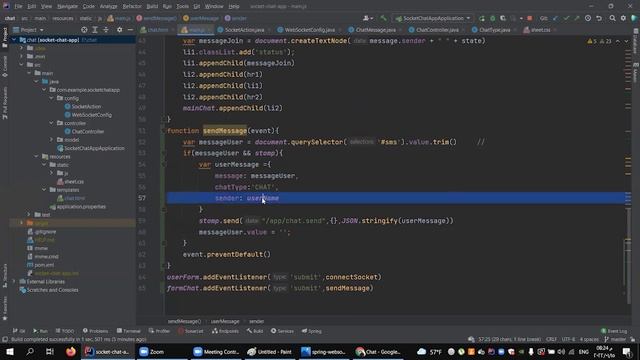
Task: Open the Git history clock icon
Action: click(588, 18)
